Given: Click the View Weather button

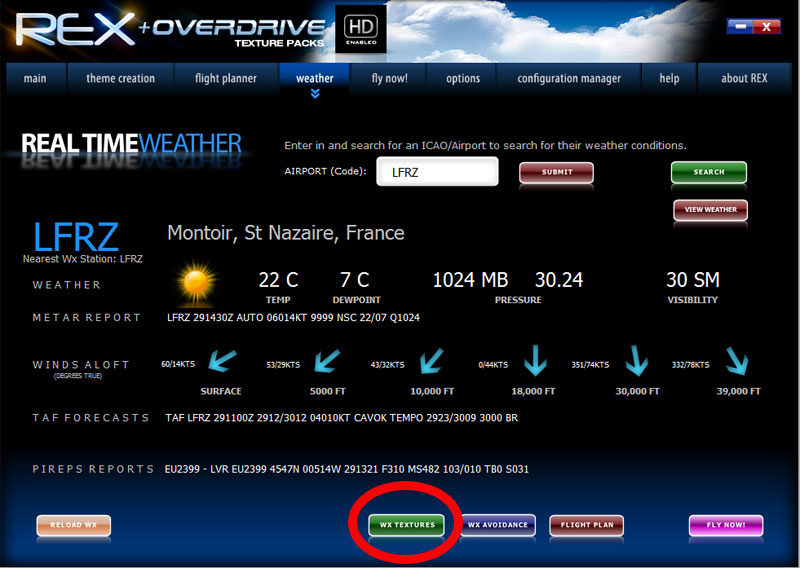Looking at the screenshot, I should coord(710,210).
